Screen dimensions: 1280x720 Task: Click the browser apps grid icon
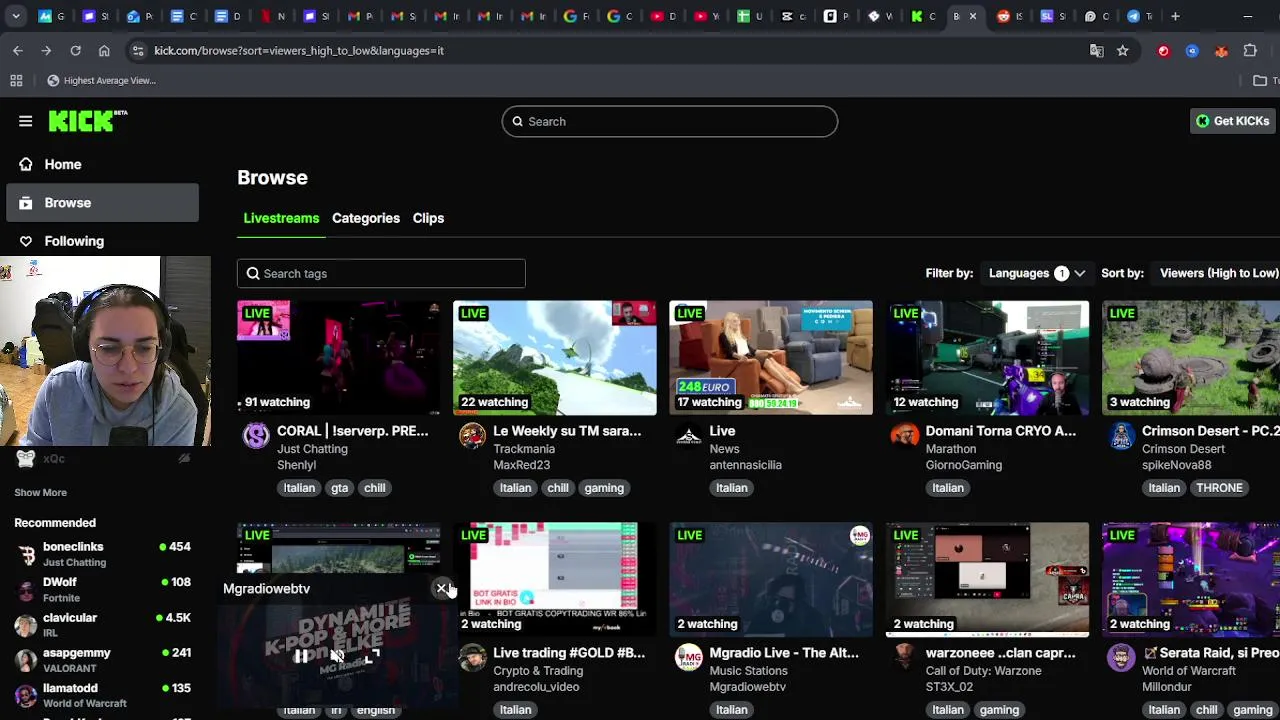(x=16, y=80)
